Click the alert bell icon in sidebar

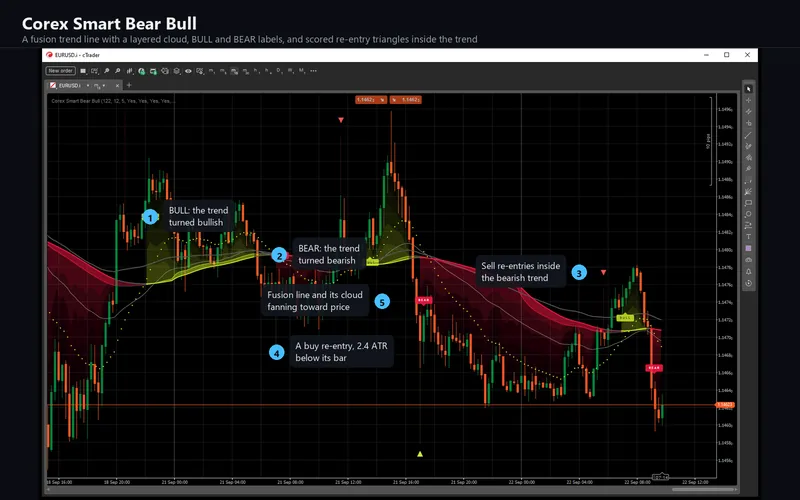click(748, 271)
